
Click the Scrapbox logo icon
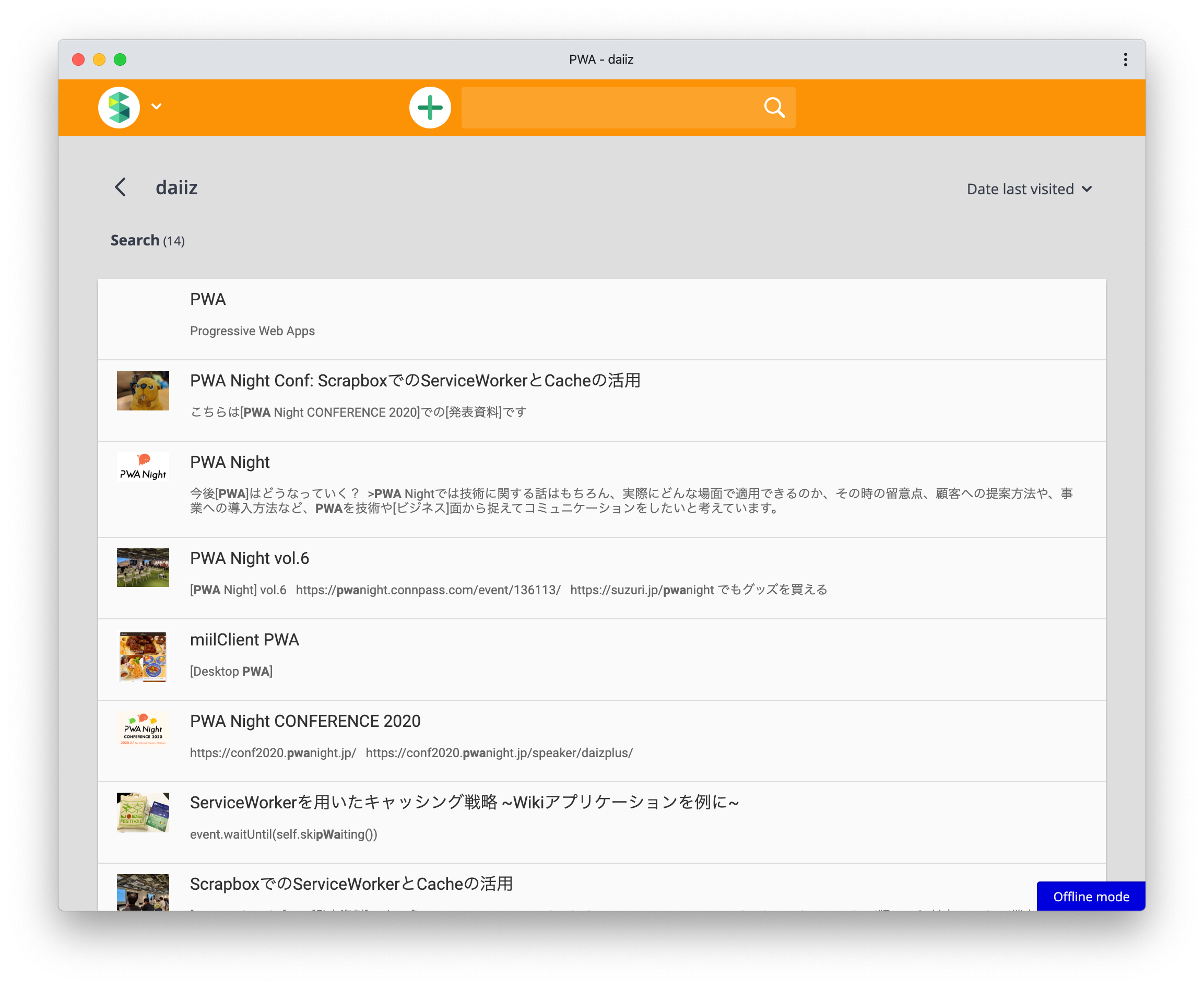coord(119,107)
